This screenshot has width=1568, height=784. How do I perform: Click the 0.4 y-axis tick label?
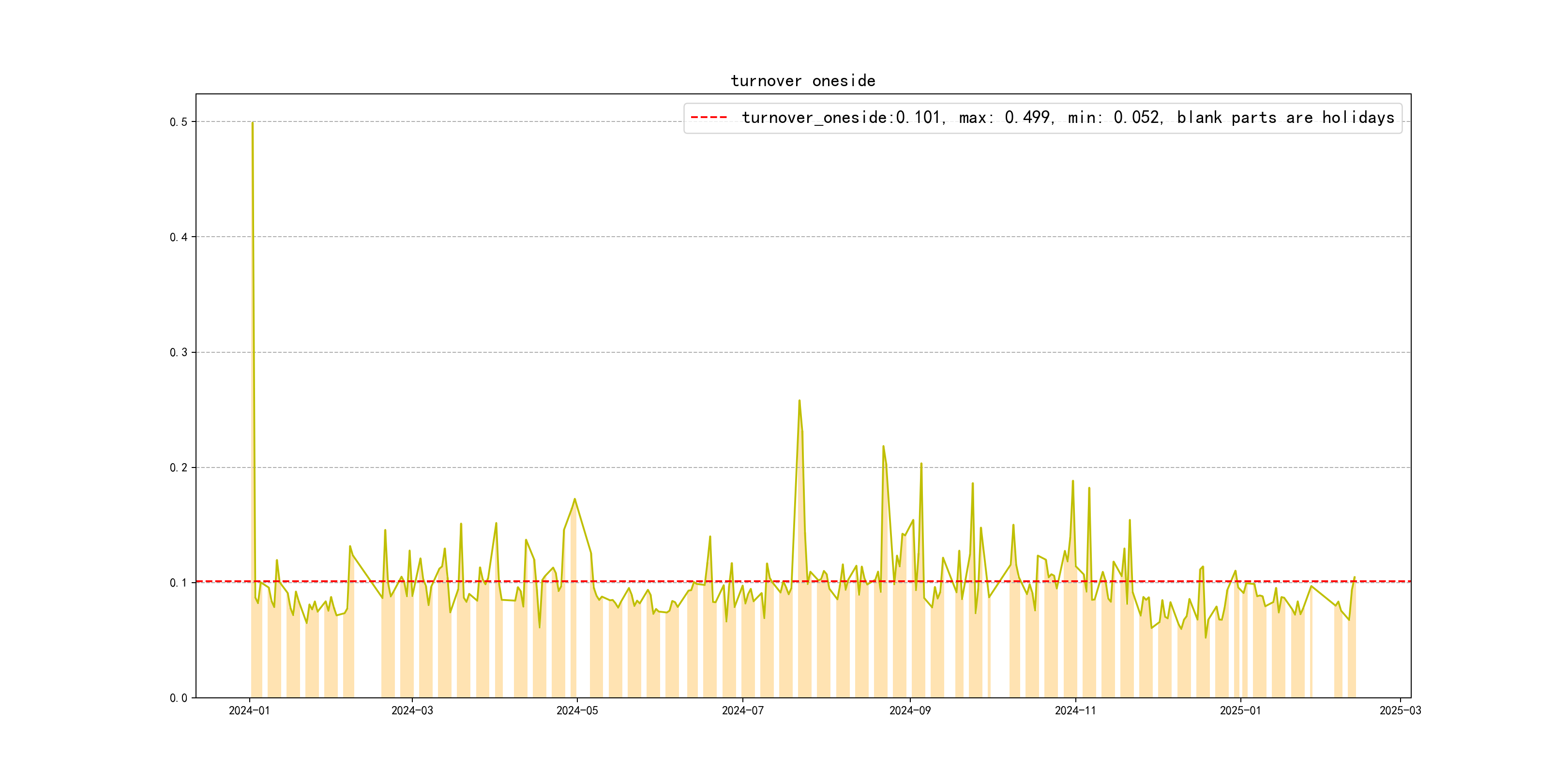click(x=179, y=237)
